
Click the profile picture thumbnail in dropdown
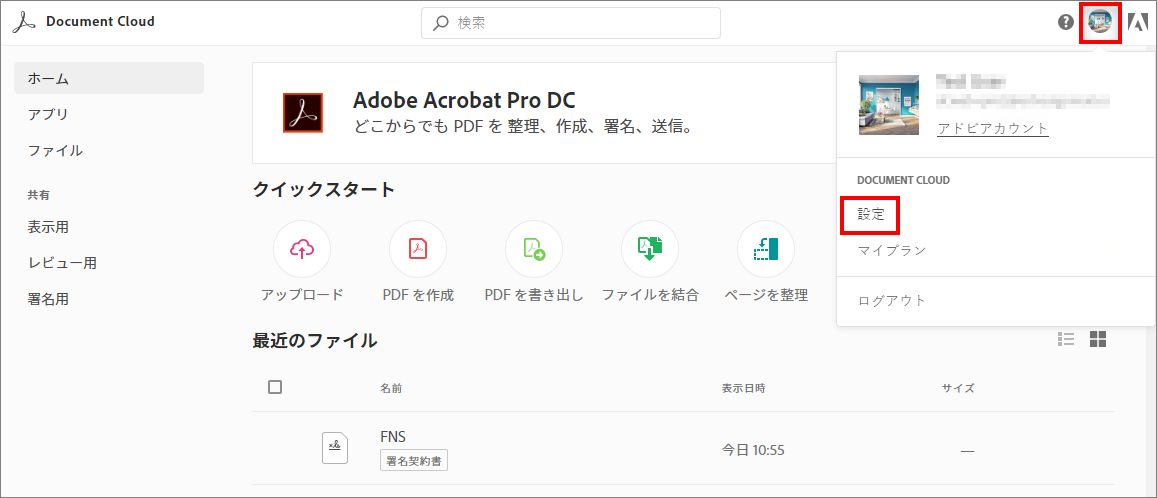coord(888,105)
